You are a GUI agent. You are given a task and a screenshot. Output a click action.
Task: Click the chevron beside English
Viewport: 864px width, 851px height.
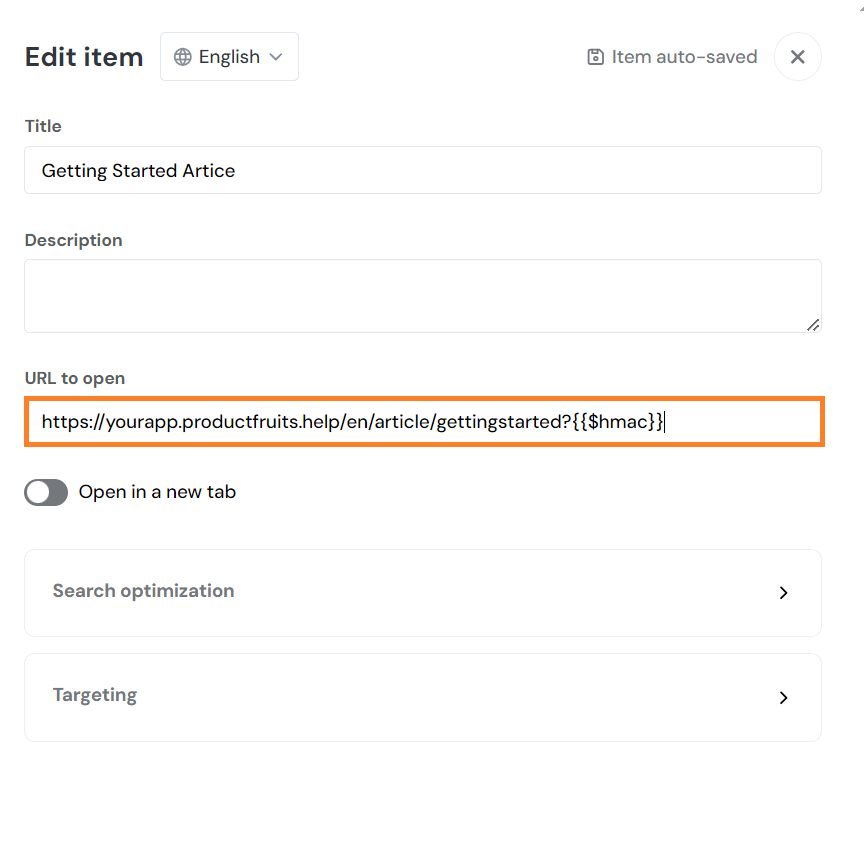tap(276, 57)
